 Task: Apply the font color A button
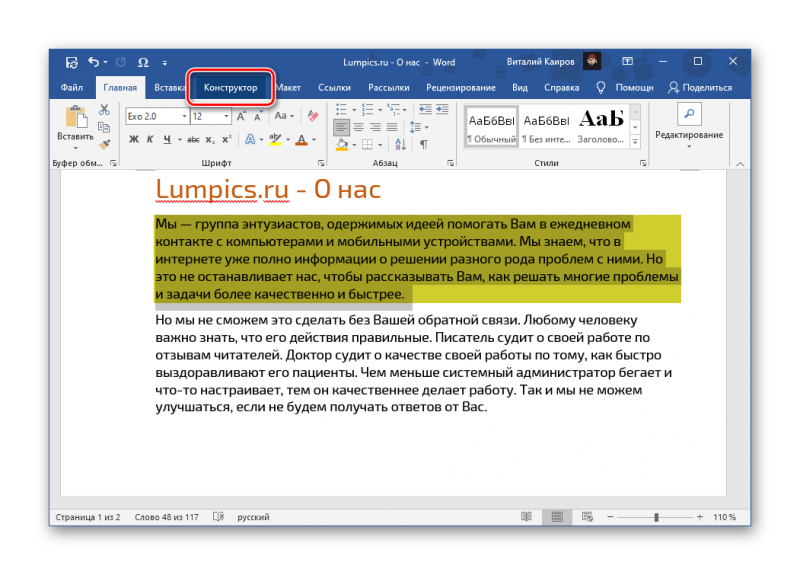click(302, 139)
